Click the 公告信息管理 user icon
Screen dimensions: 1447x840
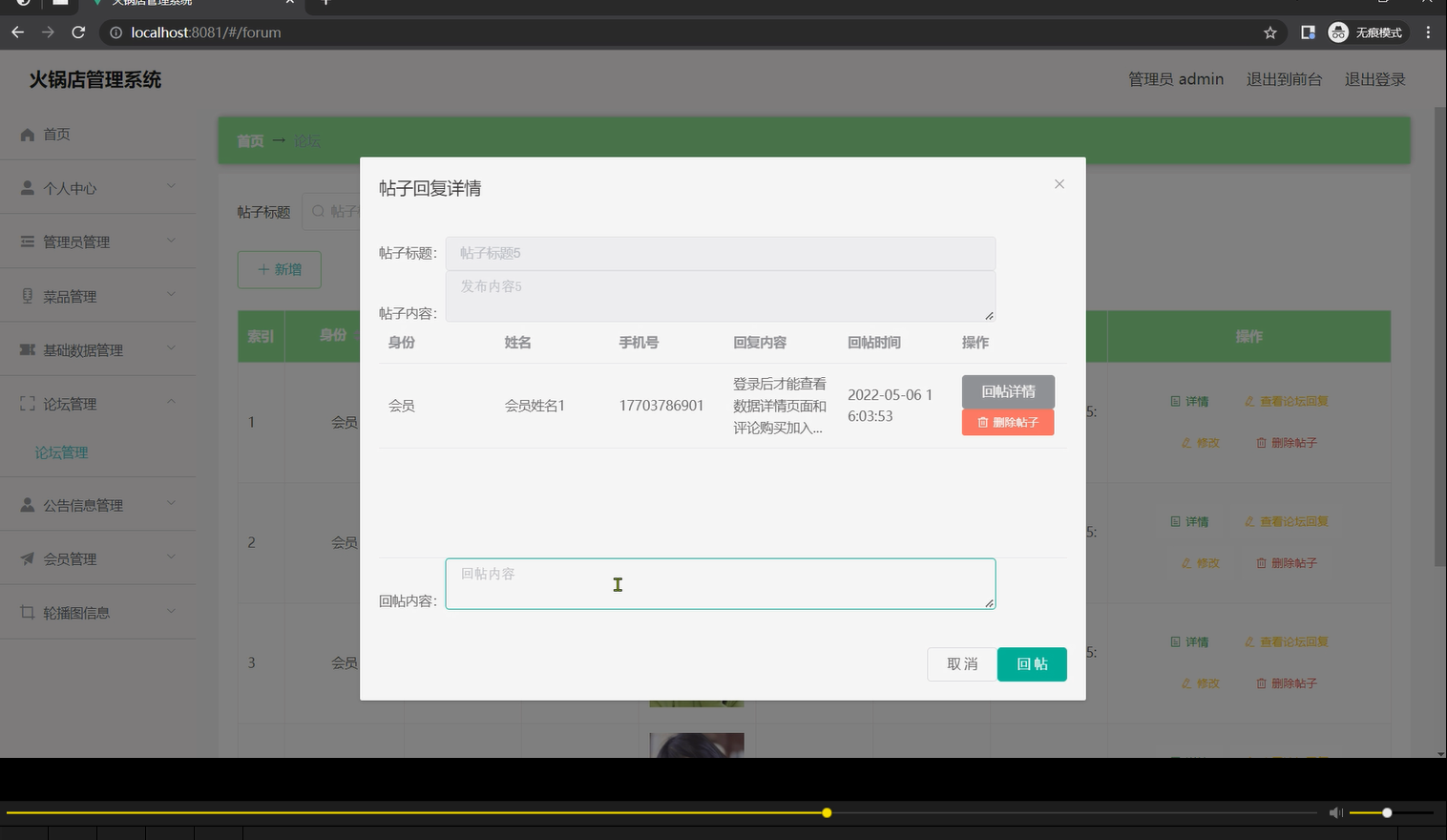(28, 504)
